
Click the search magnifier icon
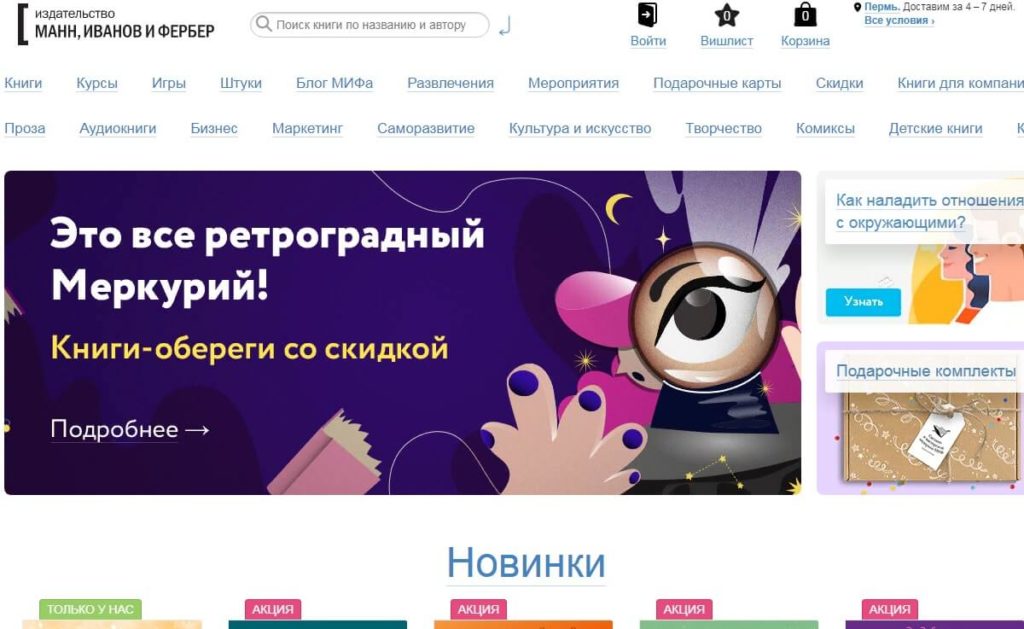click(x=263, y=24)
